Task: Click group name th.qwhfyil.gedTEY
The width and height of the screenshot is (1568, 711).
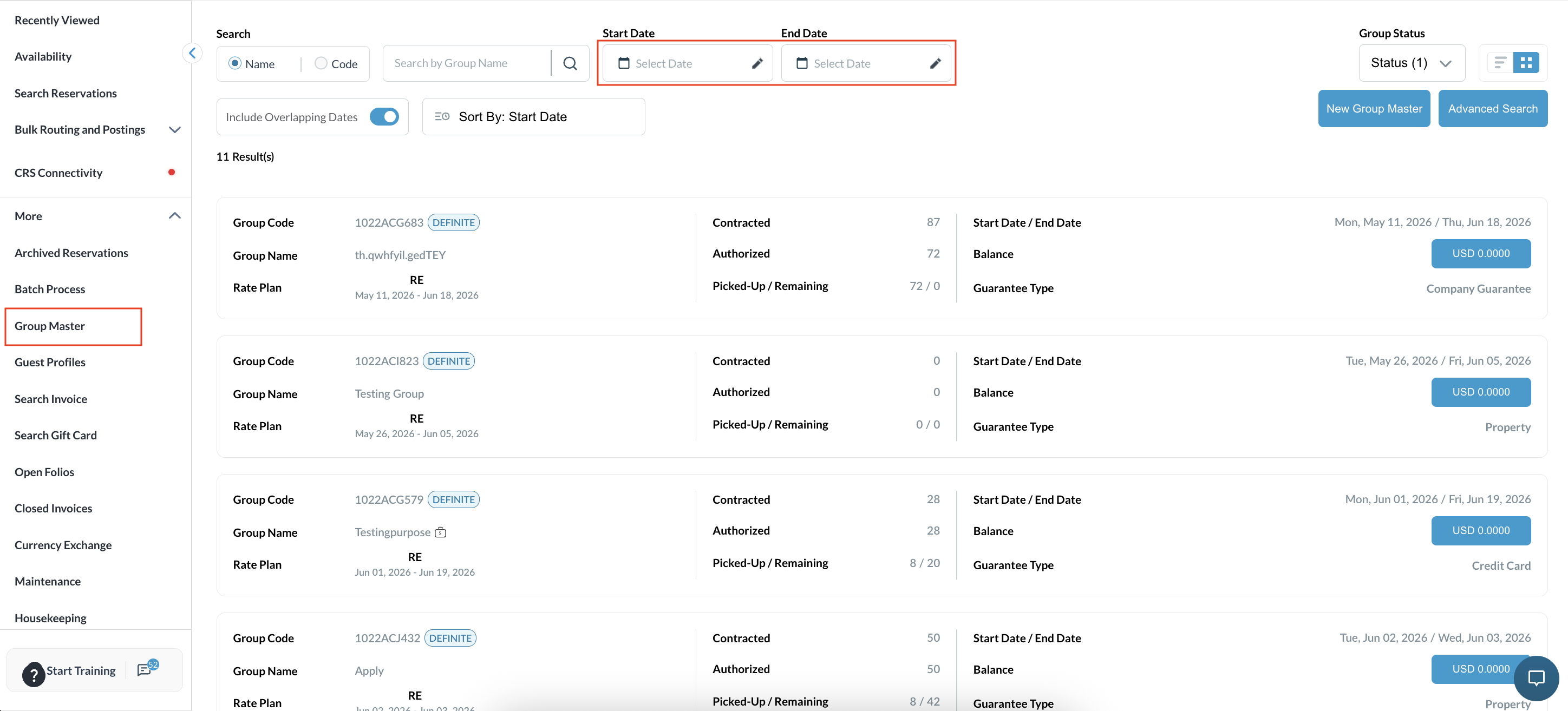Action: point(400,255)
